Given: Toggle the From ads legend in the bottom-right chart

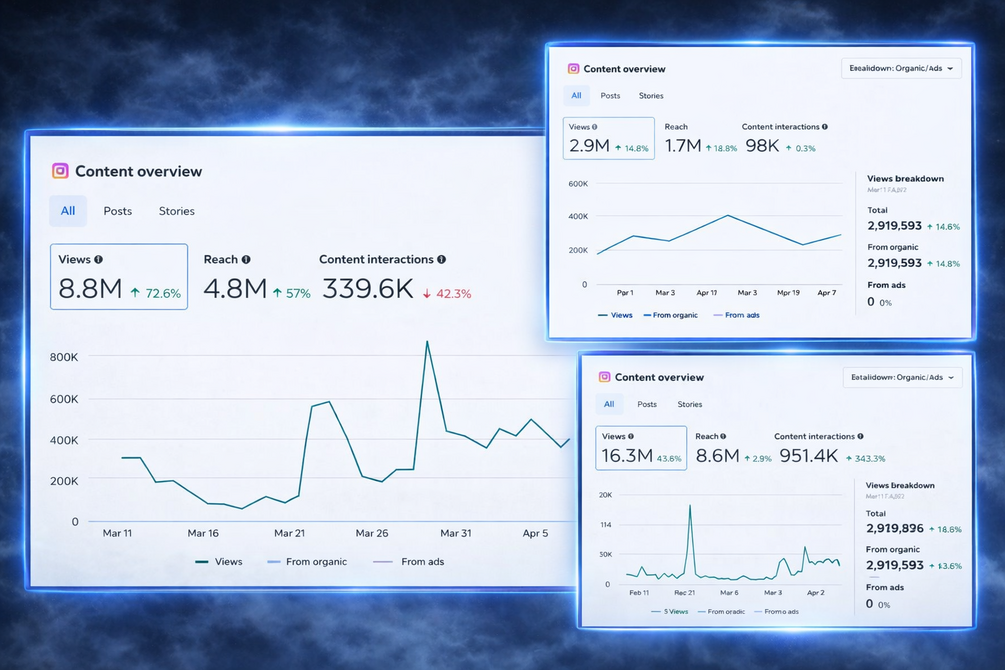Looking at the screenshot, I should [x=777, y=612].
